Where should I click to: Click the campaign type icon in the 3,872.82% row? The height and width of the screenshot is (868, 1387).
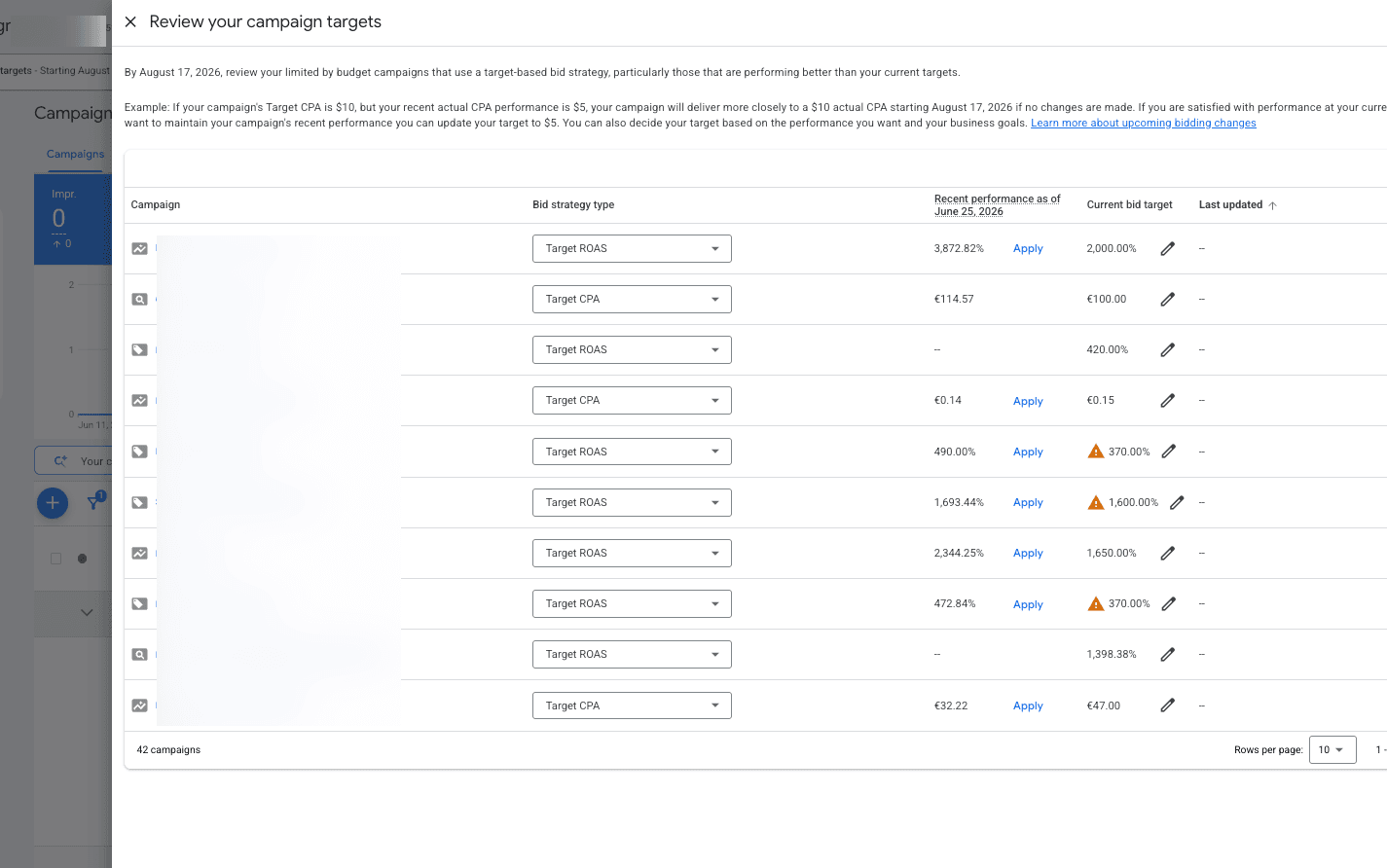(x=140, y=248)
